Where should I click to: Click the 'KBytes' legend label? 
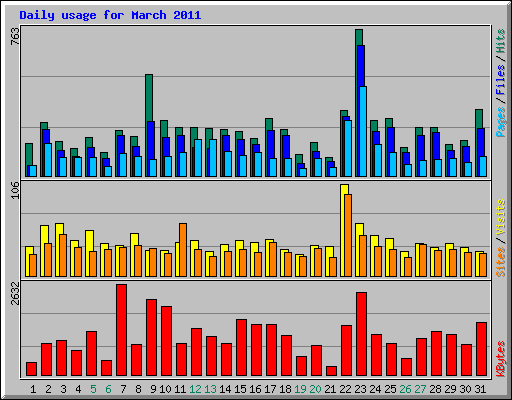[500, 359]
